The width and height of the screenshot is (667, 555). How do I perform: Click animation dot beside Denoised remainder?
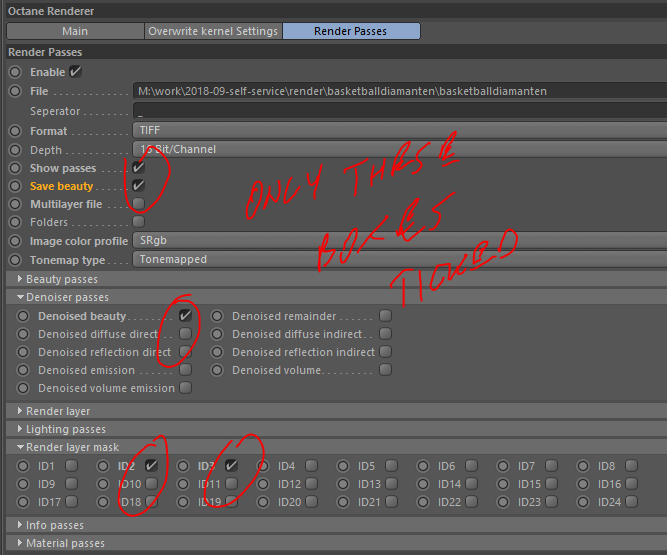click(217, 316)
